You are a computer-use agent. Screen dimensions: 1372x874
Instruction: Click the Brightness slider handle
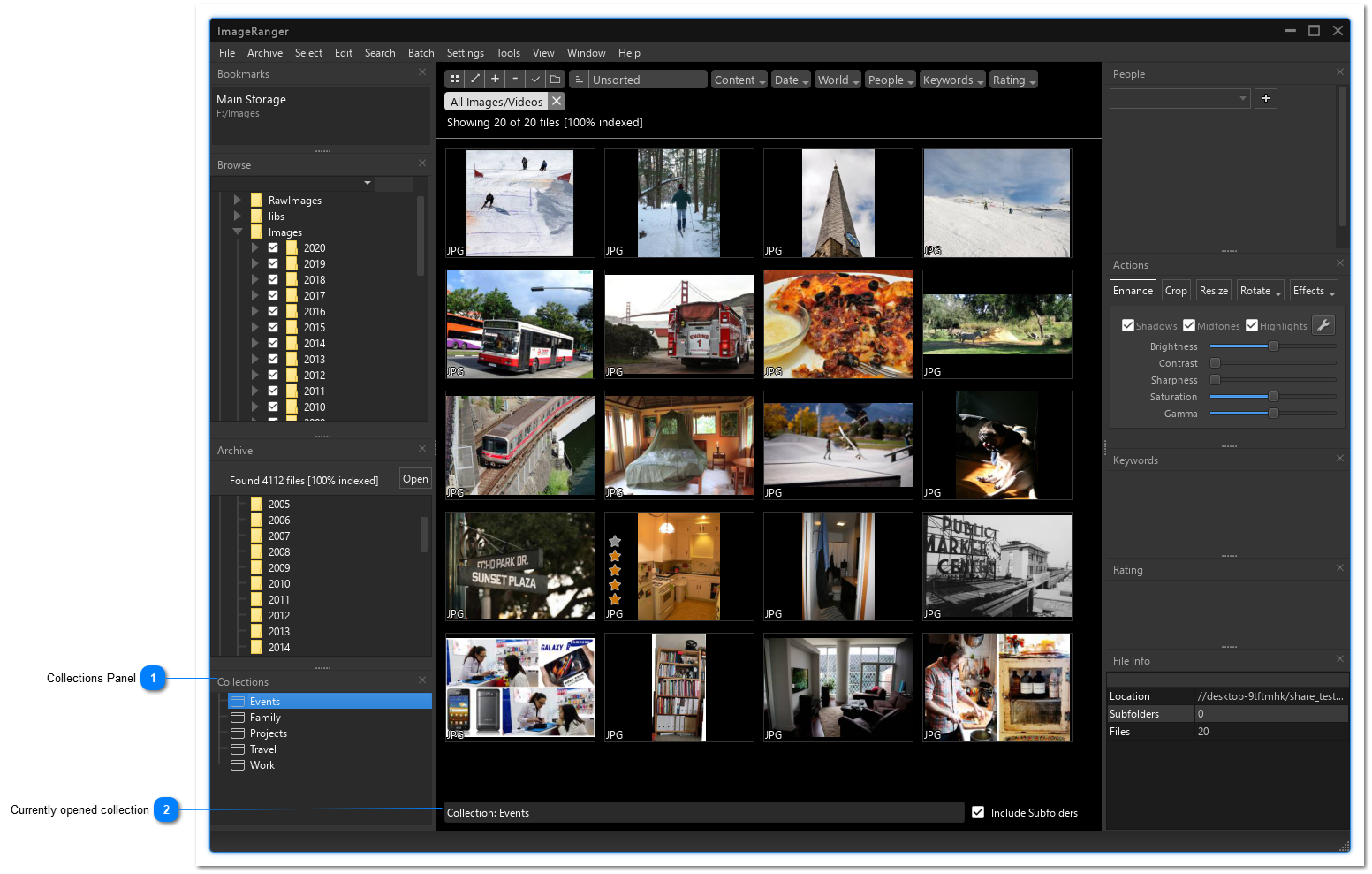[x=1273, y=346]
